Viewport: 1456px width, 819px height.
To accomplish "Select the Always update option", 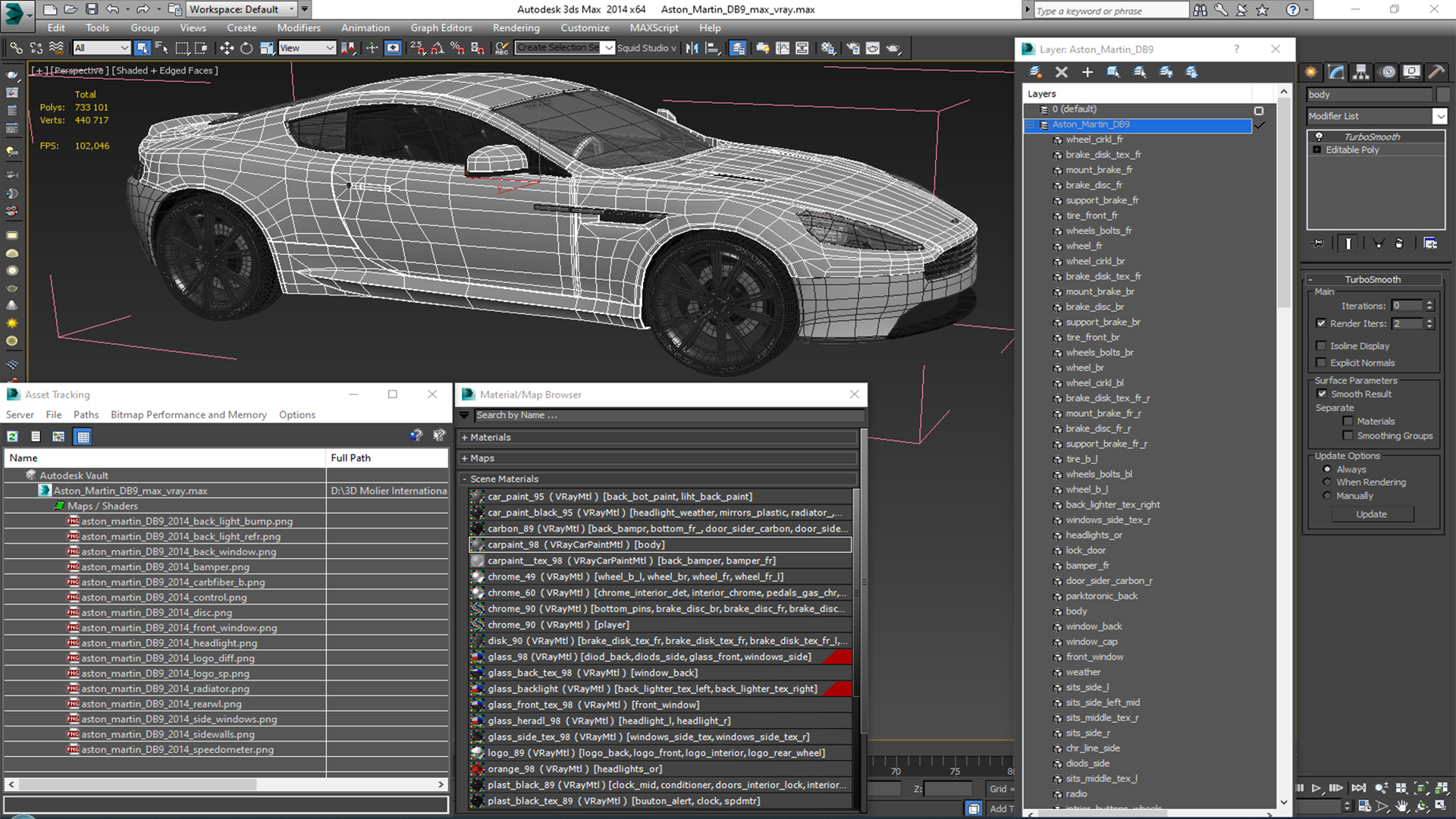I will [1327, 469].
